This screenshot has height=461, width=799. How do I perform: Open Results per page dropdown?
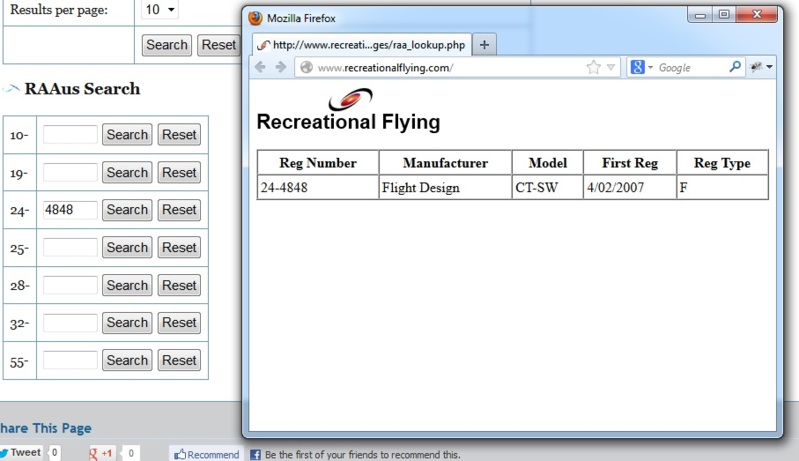[159, 10]
